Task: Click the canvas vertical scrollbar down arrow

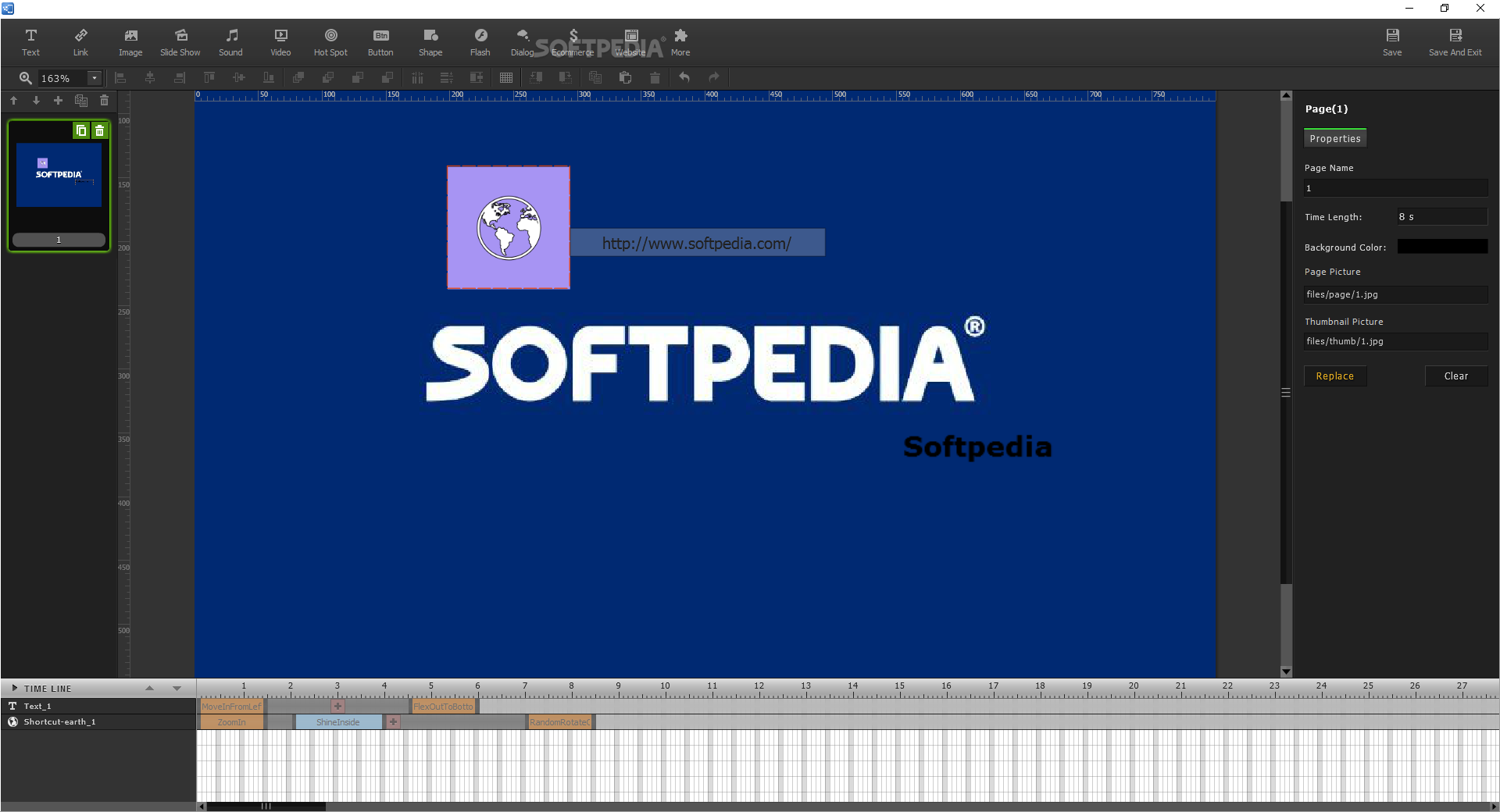Action: [x=1286, y=671]
